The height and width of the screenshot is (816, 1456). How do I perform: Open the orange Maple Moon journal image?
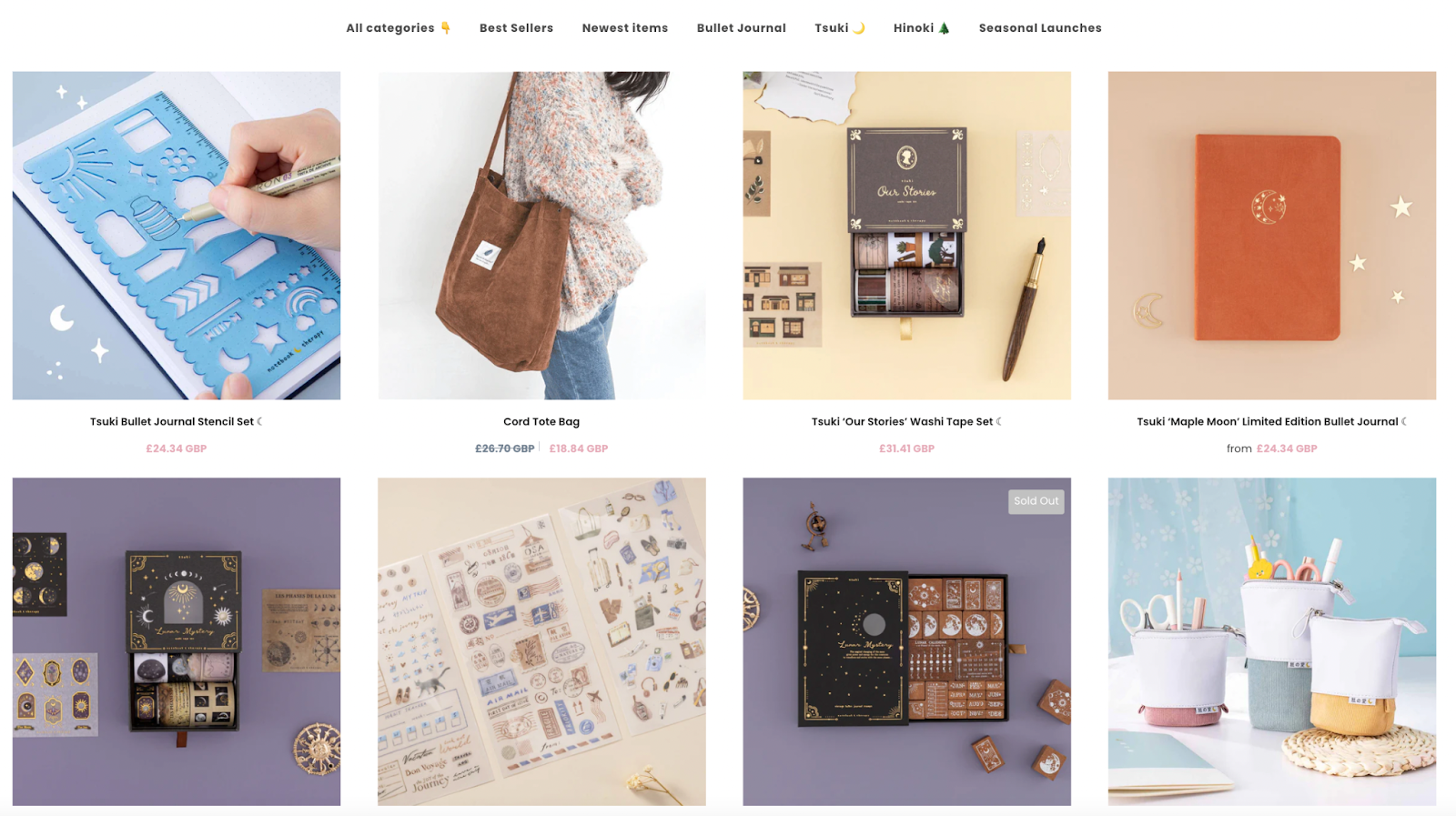coord(1272,236)
